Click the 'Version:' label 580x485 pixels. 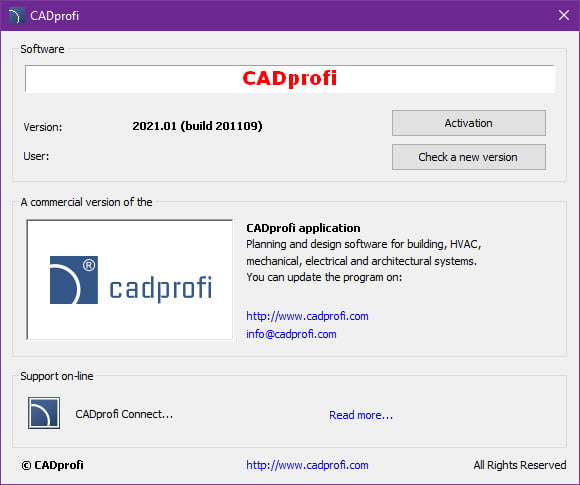43,127
